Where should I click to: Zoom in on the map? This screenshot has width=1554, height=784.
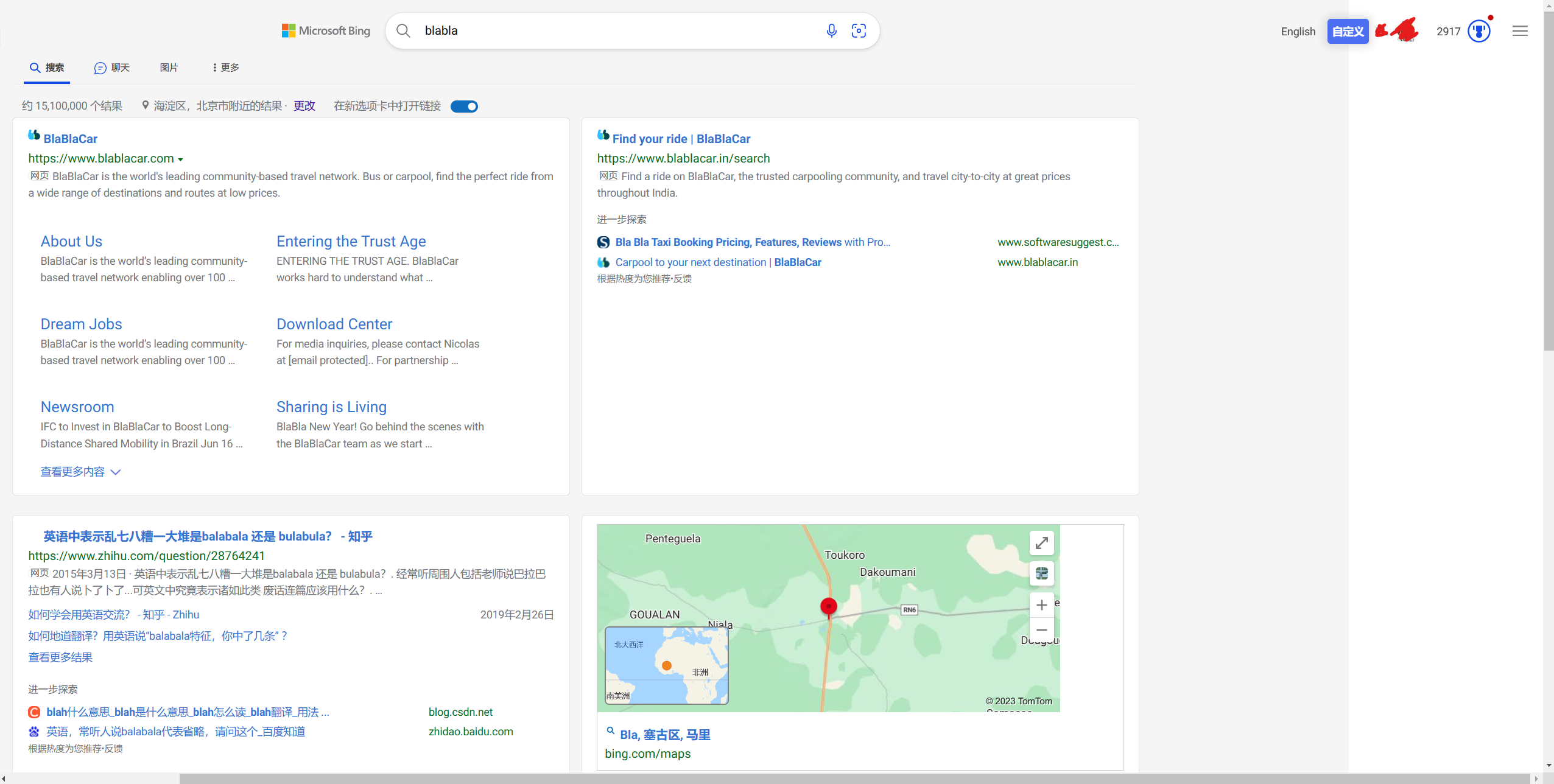[x=1041, y=605]
